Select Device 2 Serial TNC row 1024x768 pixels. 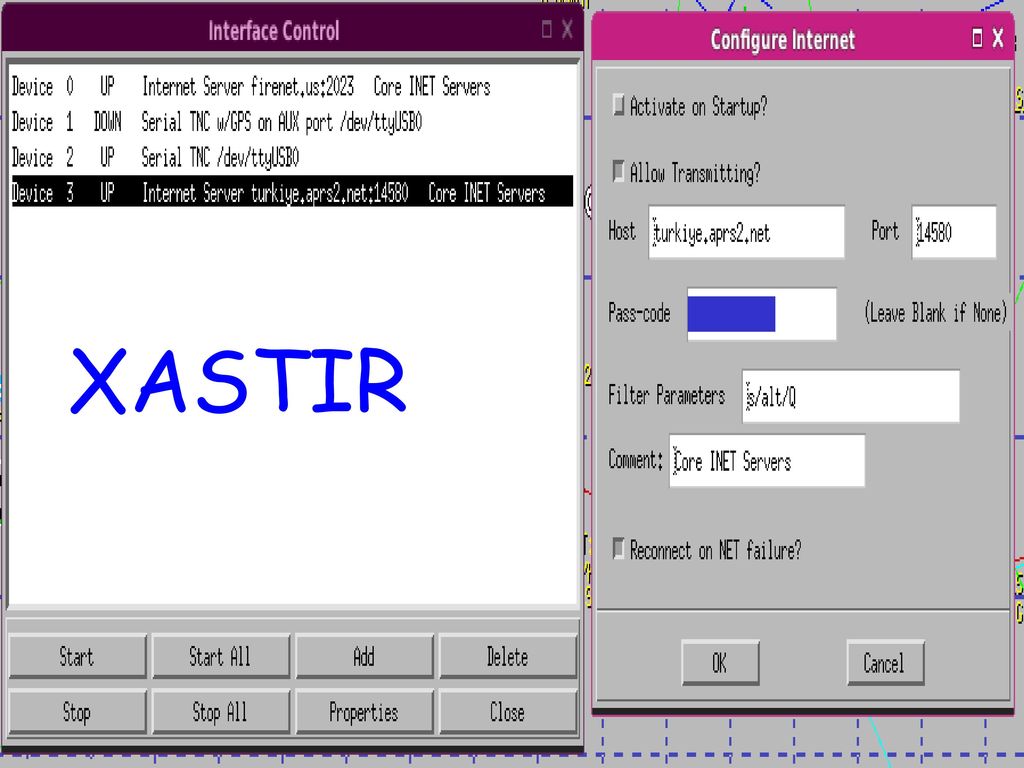[292, 157]
